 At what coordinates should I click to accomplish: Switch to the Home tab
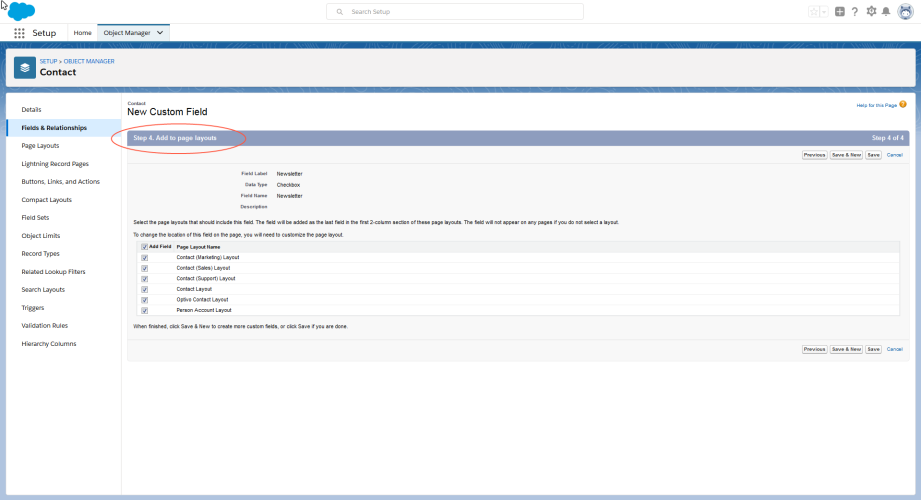coord(82,33)
